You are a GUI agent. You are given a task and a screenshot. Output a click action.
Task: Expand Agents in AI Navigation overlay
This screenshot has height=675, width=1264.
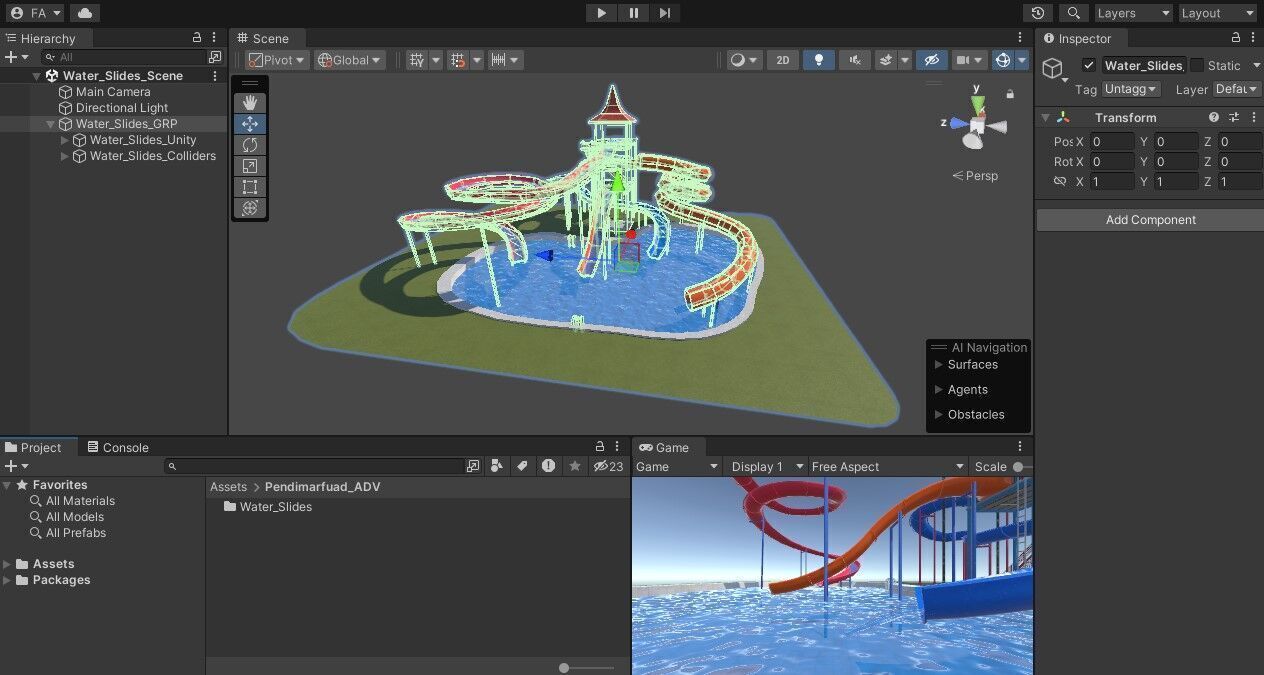point(939,390)
